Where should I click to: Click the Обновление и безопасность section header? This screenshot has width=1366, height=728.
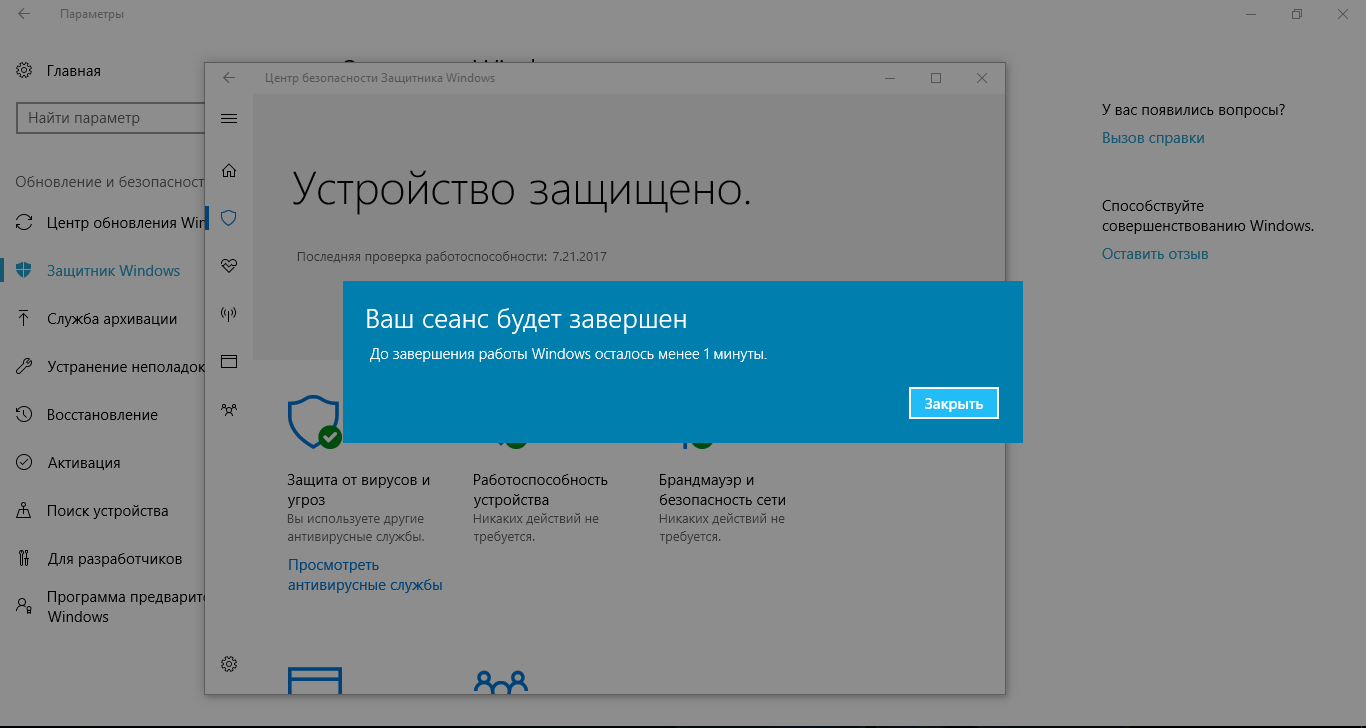point(110,182)
